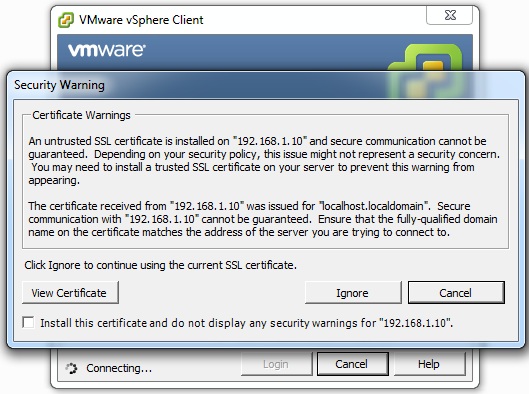The image size is (529, 394).
Task: Click the 'VMware vSphere Client' title text
Action: click(x=141, y=20)
